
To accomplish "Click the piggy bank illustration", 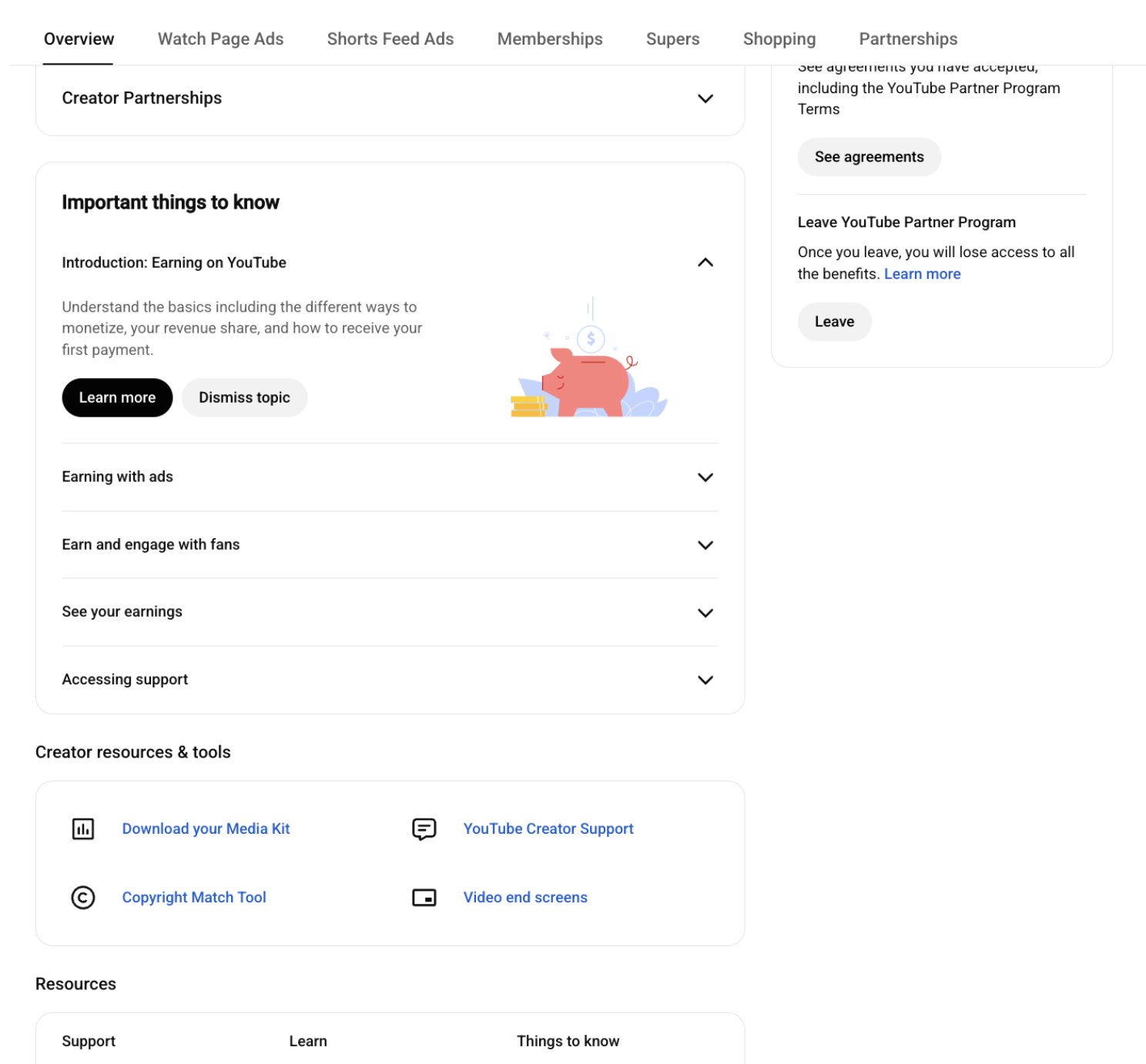I will 589,358.
